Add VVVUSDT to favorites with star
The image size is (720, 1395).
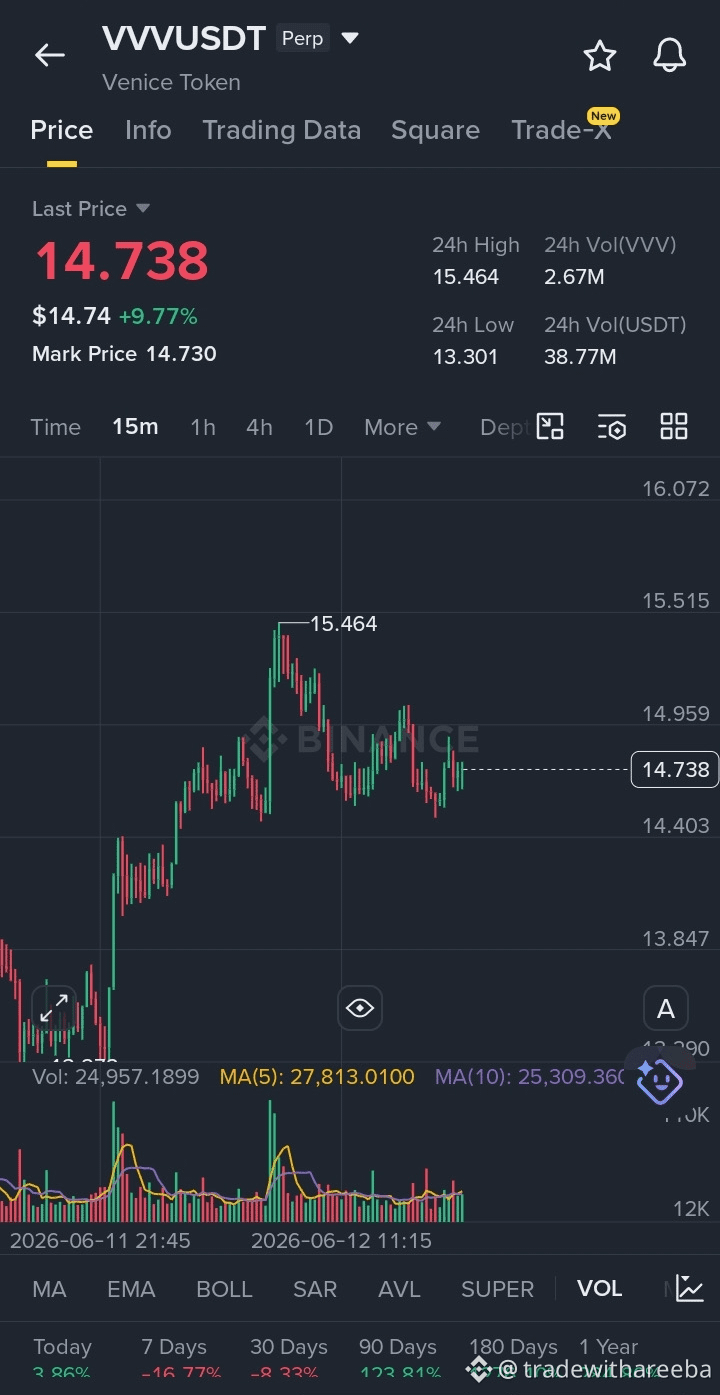pyautogui.click(x=600, y=56)
